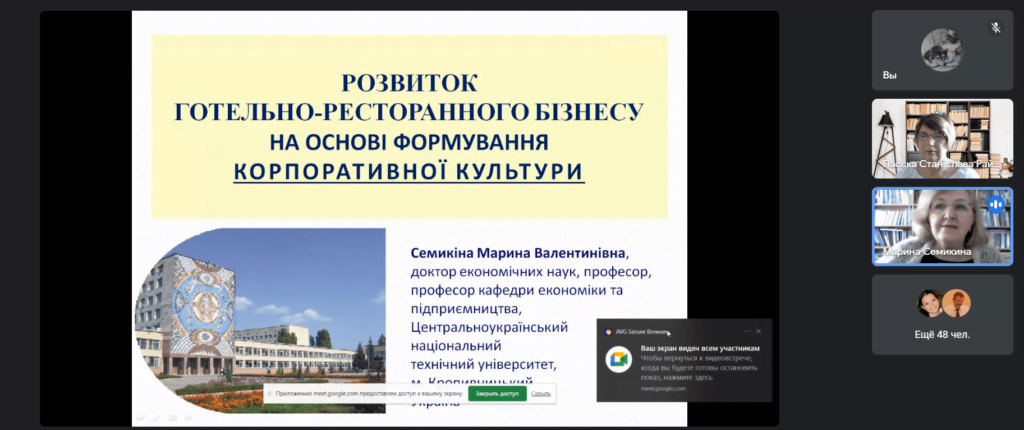Click the Google Meet logo in the notification

pos(618,359)
